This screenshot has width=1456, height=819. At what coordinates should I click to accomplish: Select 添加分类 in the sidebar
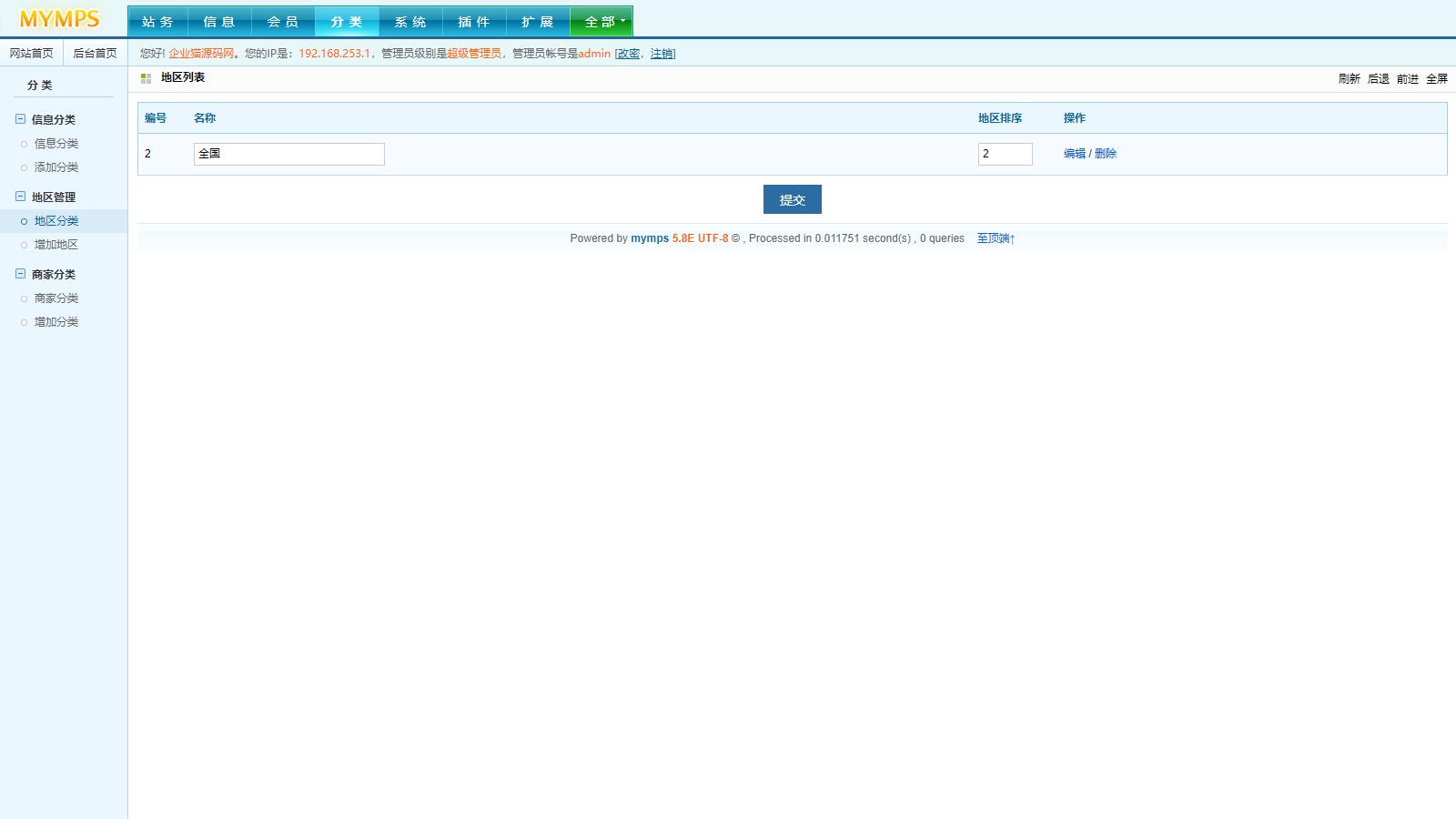pyautogui.click(x=56, y=167)
